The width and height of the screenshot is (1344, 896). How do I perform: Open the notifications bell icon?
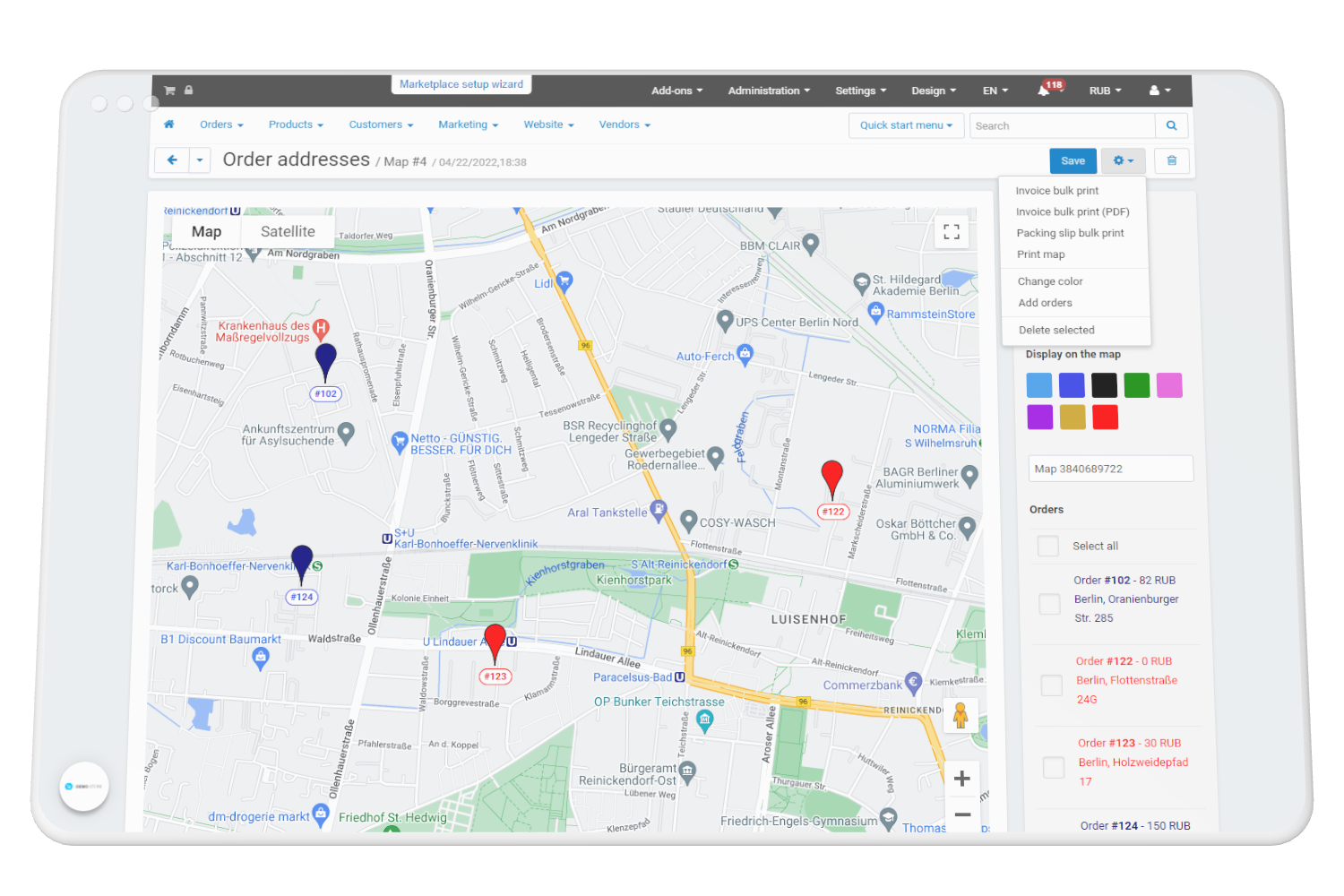(x=1044, y=90)
